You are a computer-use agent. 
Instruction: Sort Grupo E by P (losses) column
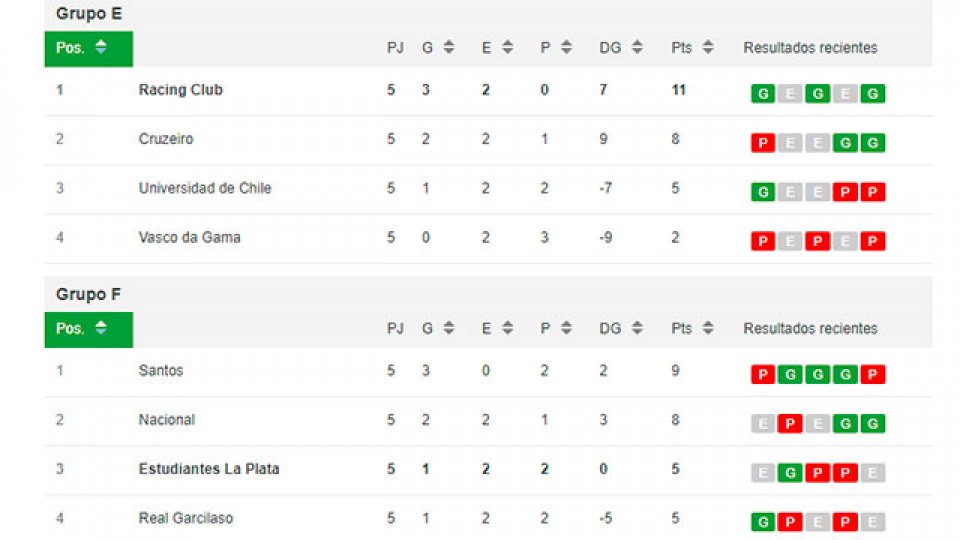pos(566,48)
